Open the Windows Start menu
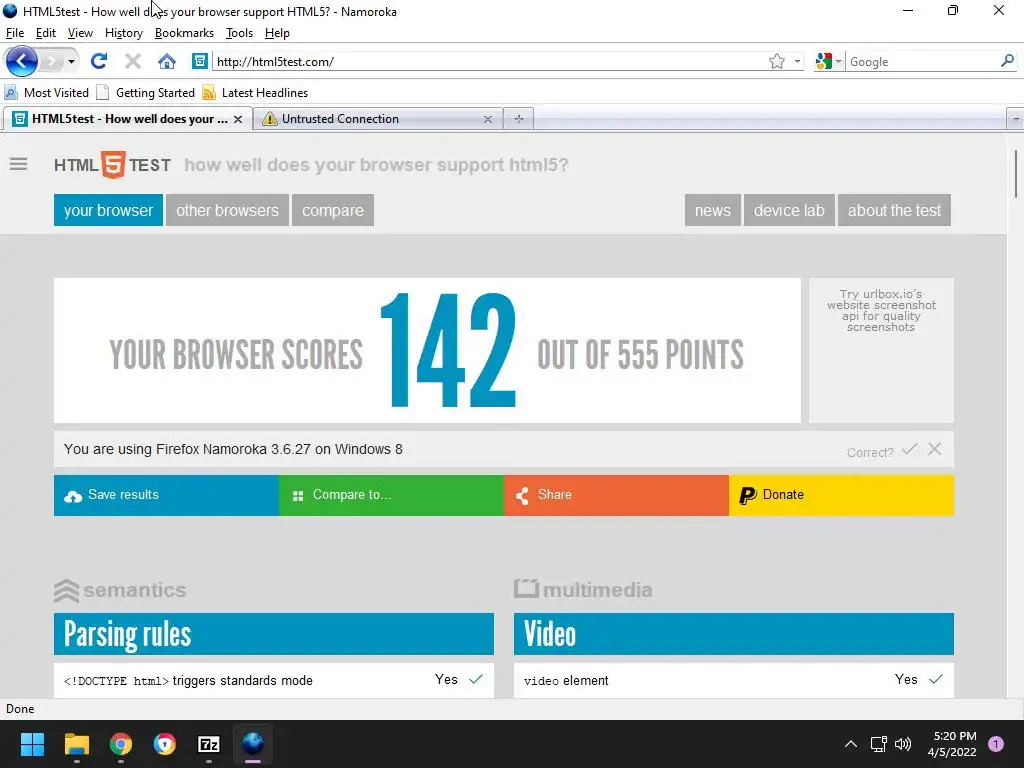 [32, 744]
